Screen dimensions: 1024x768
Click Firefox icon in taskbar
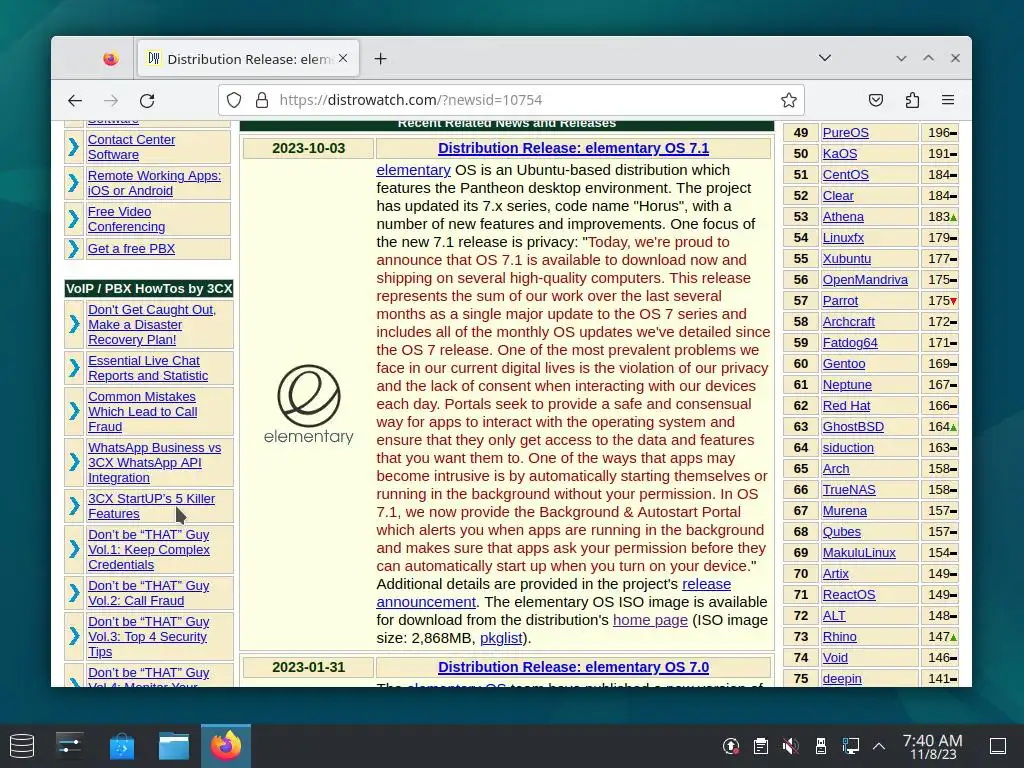pos(226,746)
